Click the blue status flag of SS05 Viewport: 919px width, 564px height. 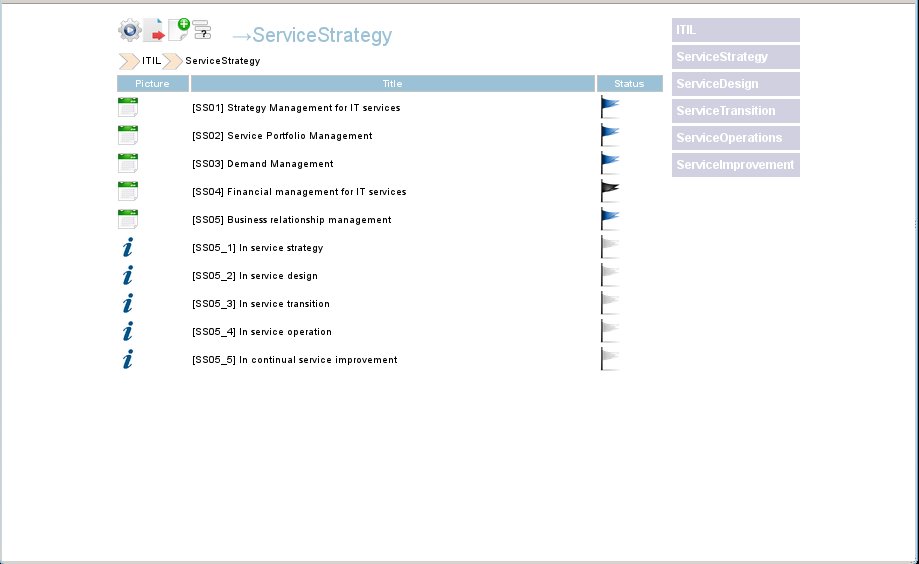click(x=610, y=220)
